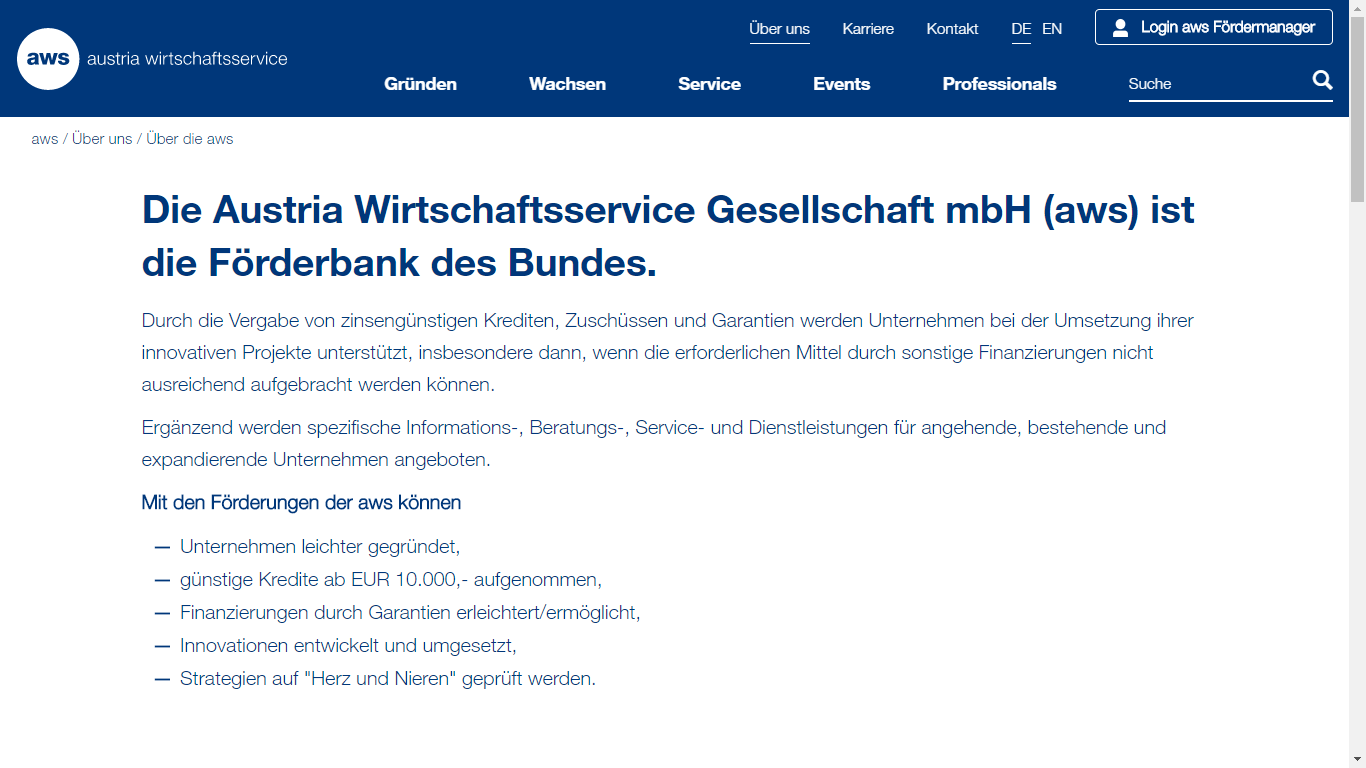Viewport: 1366px width, 768px height.
Task: Click 'Finanzierungen durch Garantien' list item
Action: 410,613
